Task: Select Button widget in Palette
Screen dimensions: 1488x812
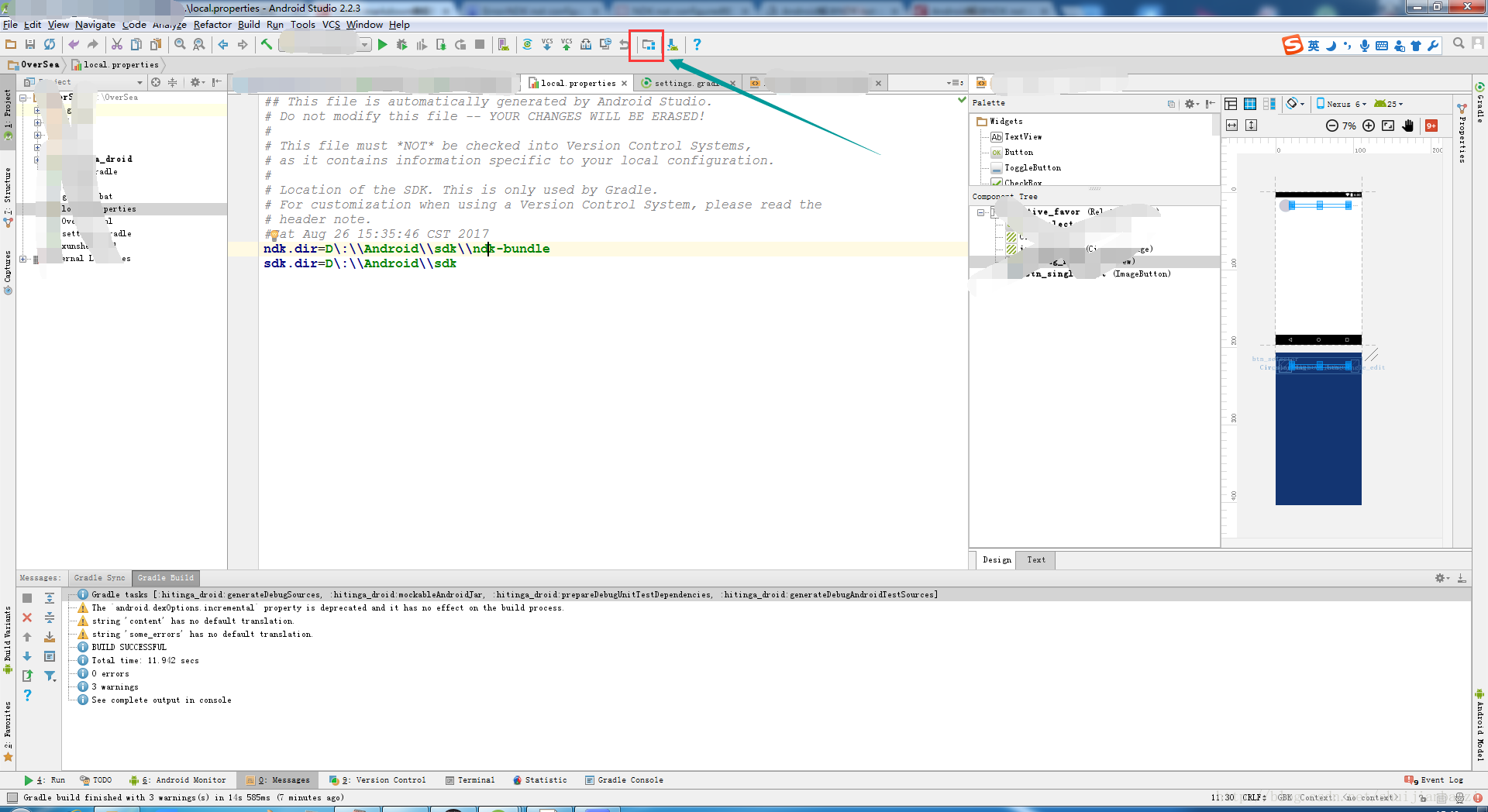Action: tap(1018, 153)
